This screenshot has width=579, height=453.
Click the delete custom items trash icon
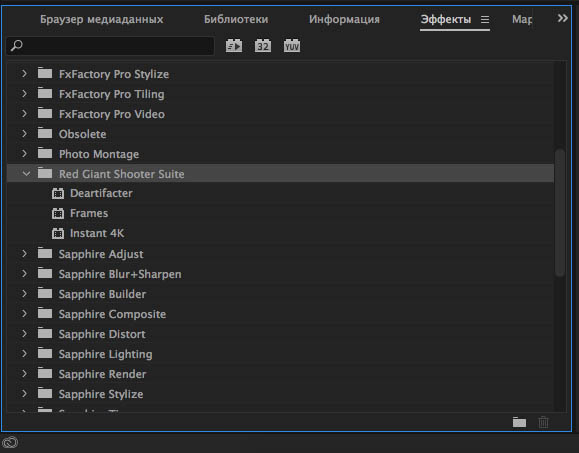pos(543,422)
